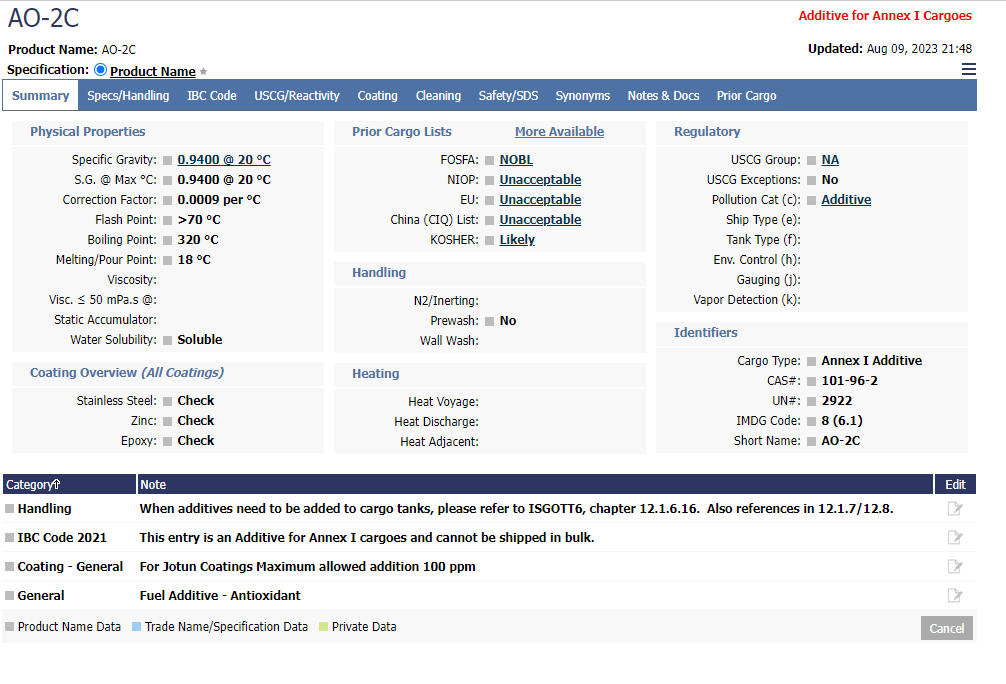Click the favorite star next to Product Name
The width and height of the screenshot is (1006, 684).
click(203, 72)
